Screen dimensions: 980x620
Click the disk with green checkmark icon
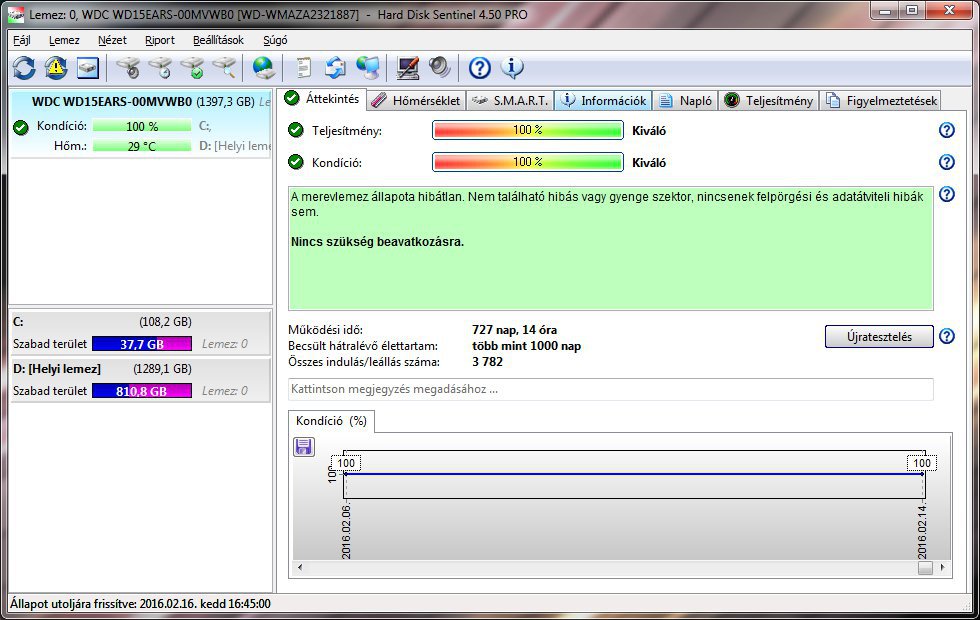(x=192, y=68)
